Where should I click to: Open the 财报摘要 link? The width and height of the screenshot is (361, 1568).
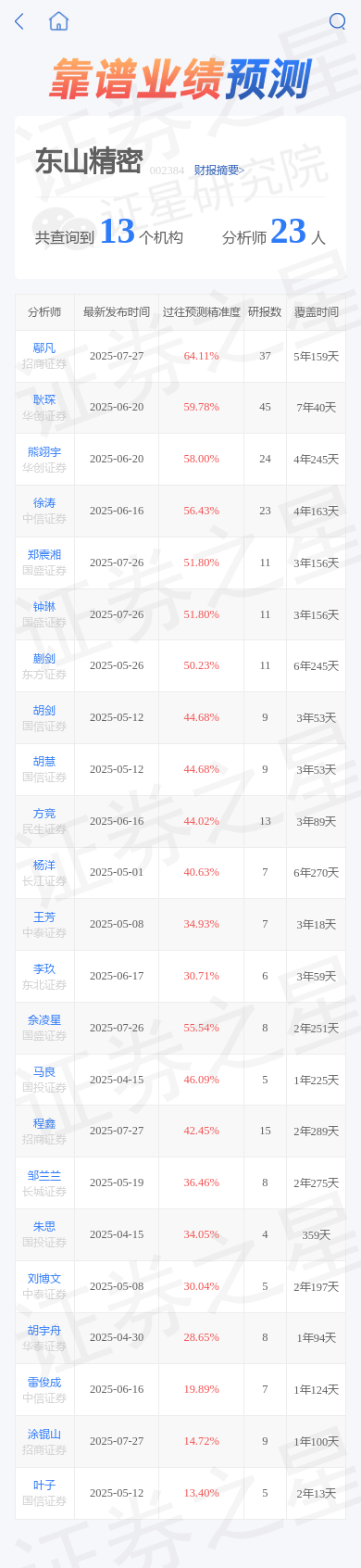coord(219,171)
